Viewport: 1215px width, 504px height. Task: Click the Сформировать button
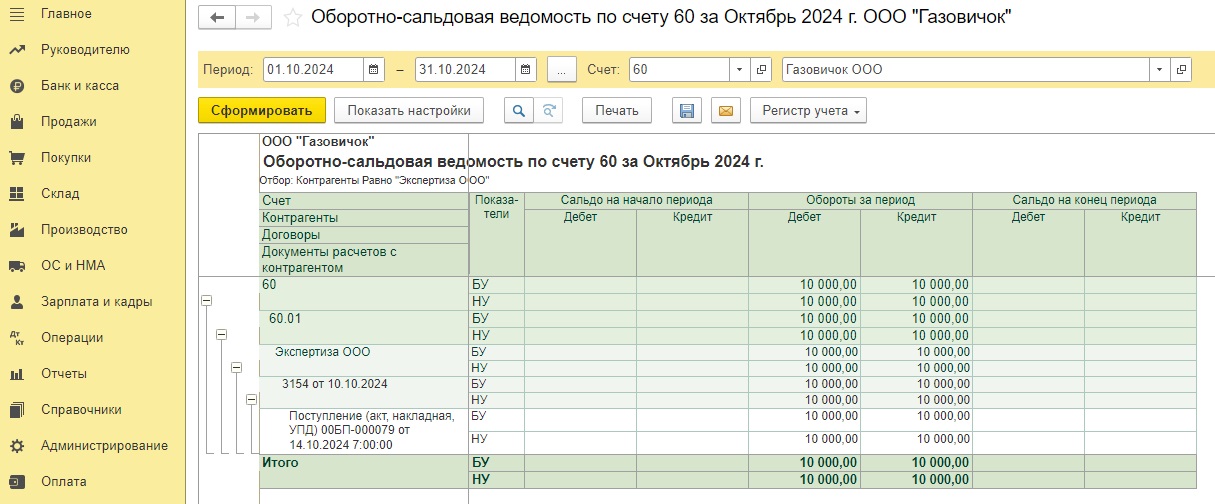(262, 110)
